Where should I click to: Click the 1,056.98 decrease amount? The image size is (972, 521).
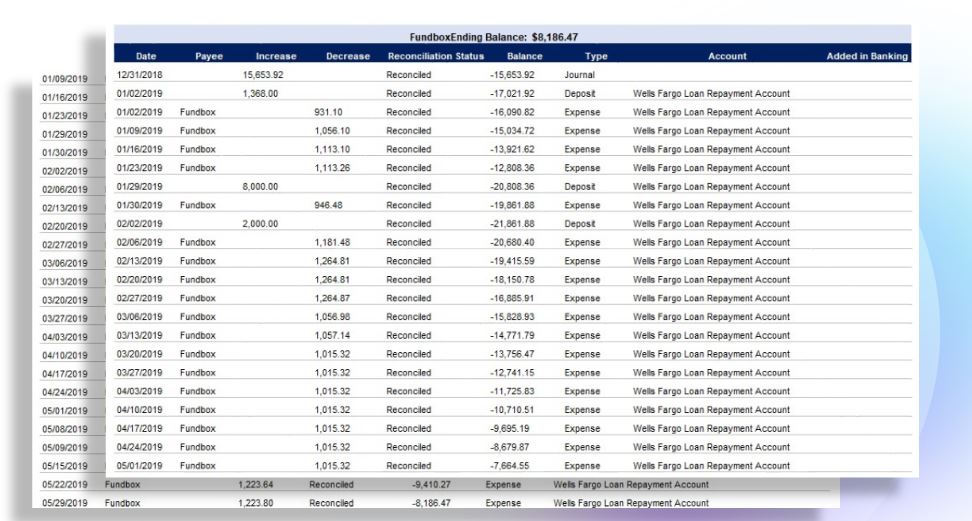point(332,316)
